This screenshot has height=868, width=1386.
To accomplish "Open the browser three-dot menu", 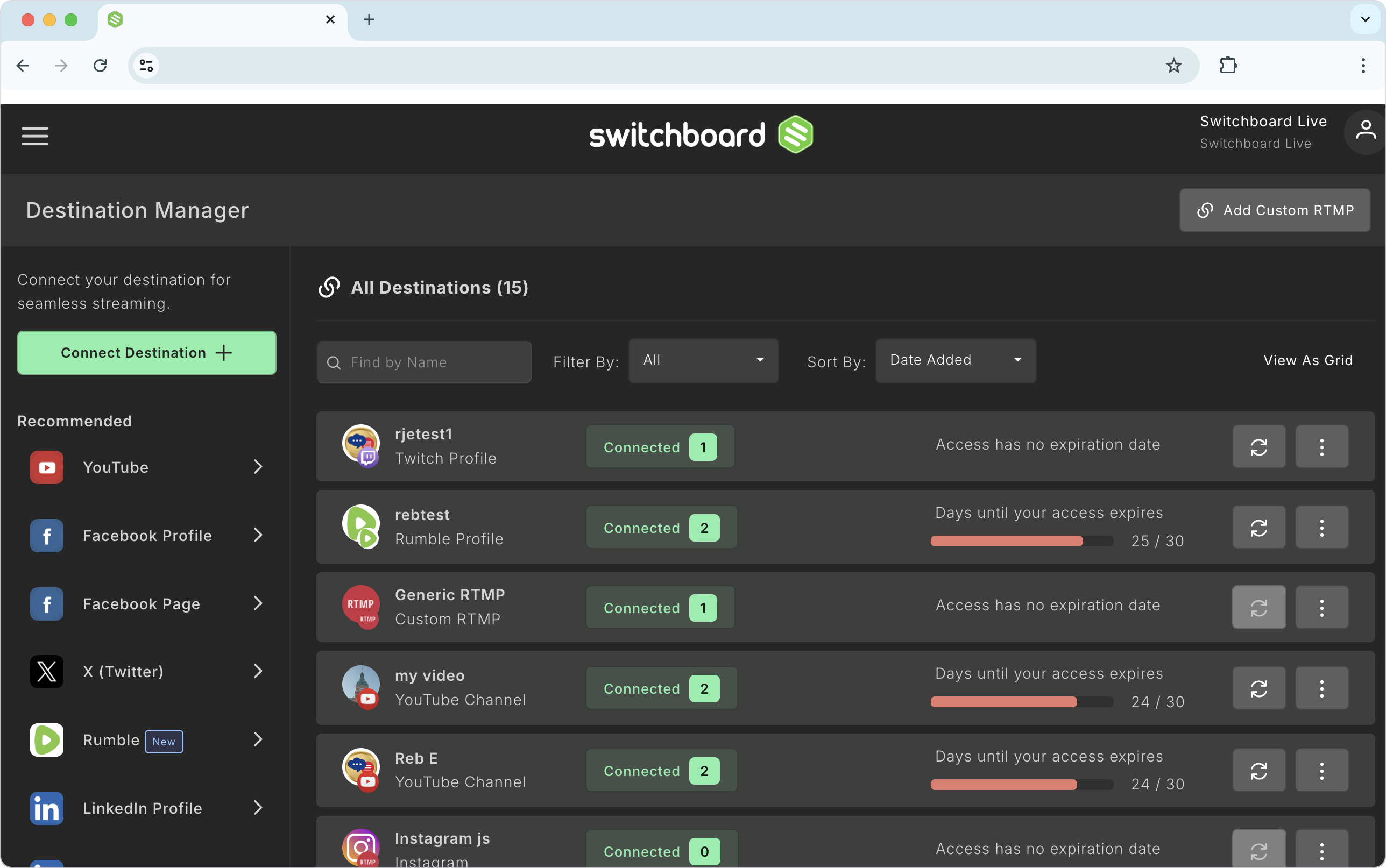I will [x=1363, y=66].
